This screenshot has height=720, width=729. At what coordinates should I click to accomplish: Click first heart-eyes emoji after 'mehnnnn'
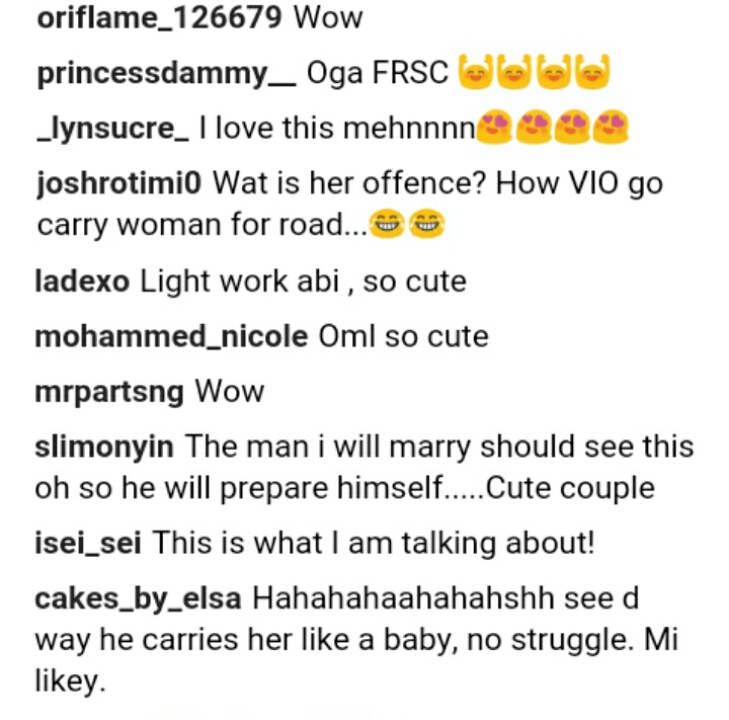[493, 129]
